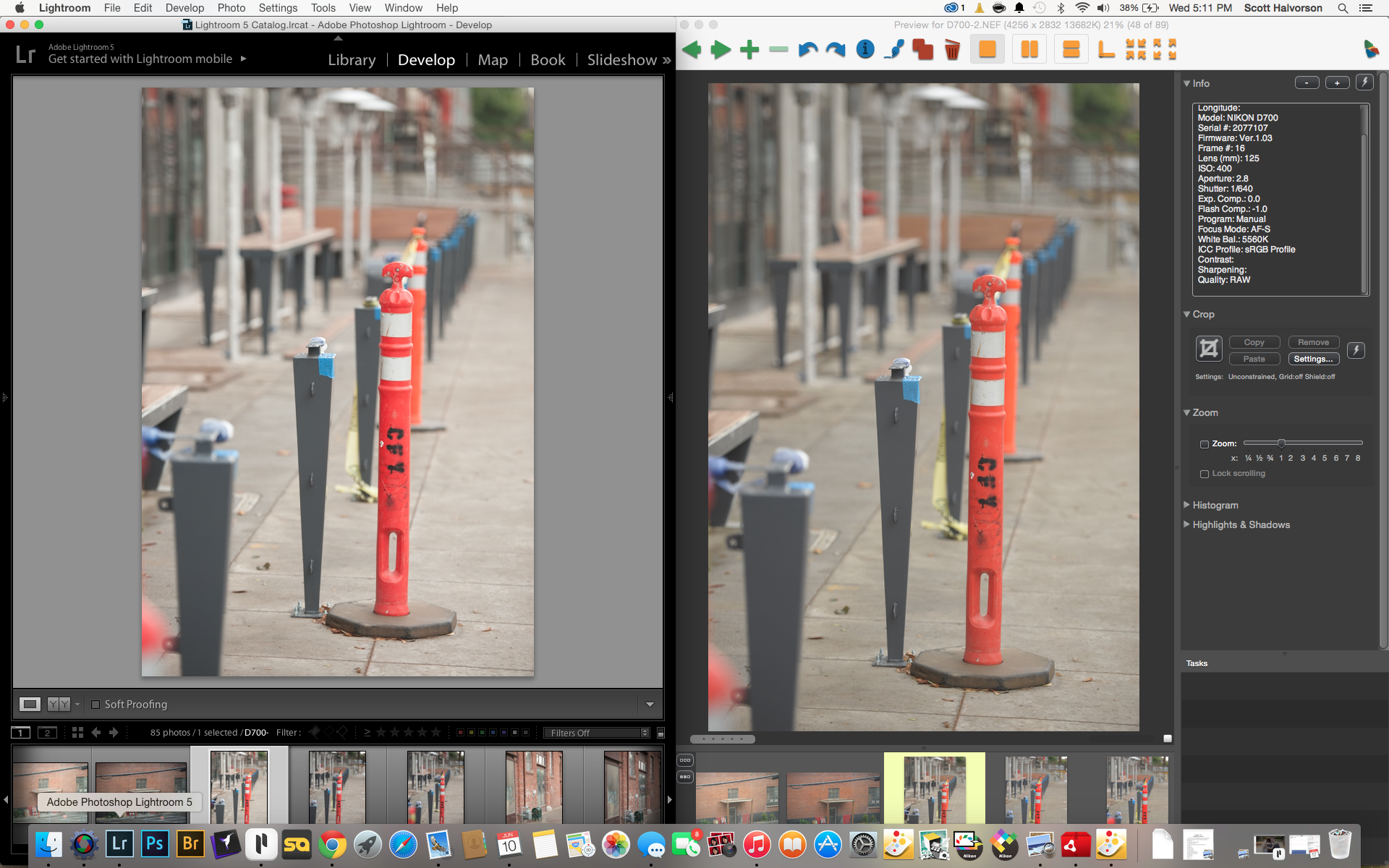The height and width of the screenshot is (868, 1389).
Task: Expand Highlights & Shadows panel
Action: click(1187, 524)
